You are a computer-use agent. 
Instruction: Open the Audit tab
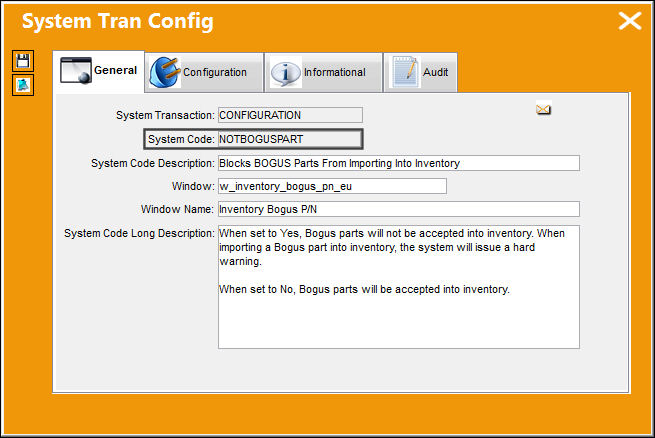click(420, 72)
